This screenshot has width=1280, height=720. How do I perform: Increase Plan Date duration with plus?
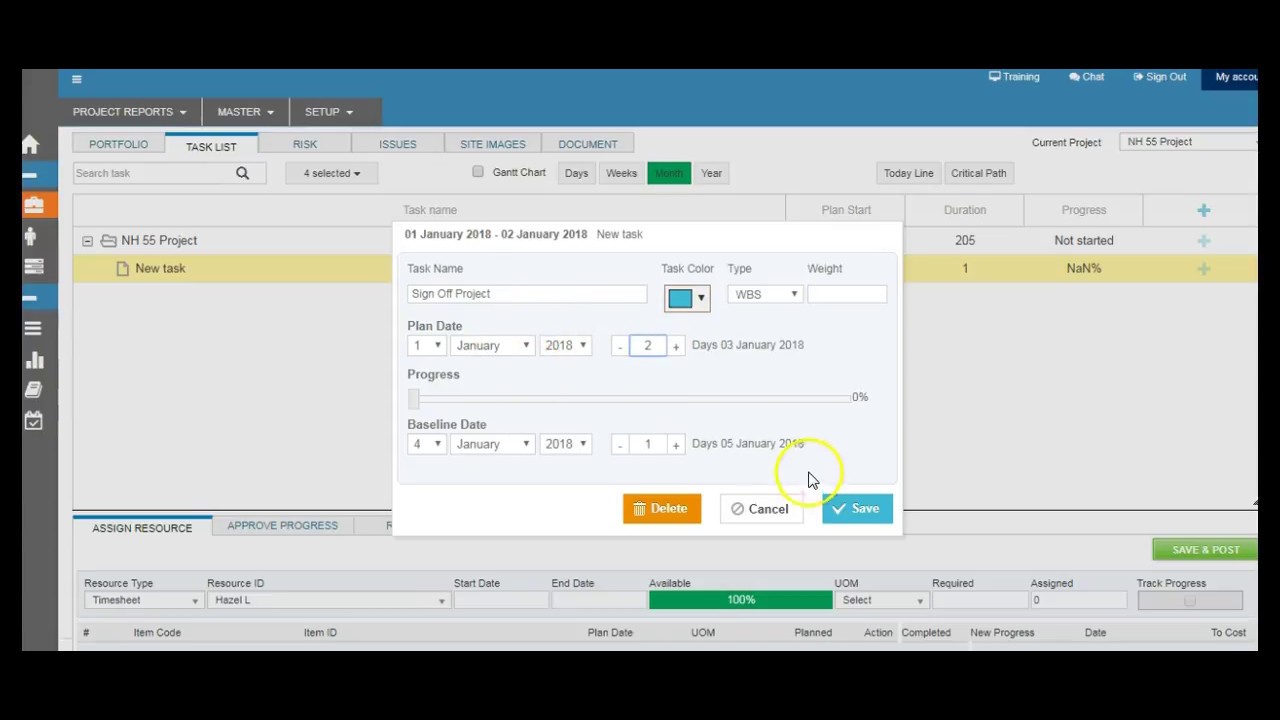pos(676,346)
